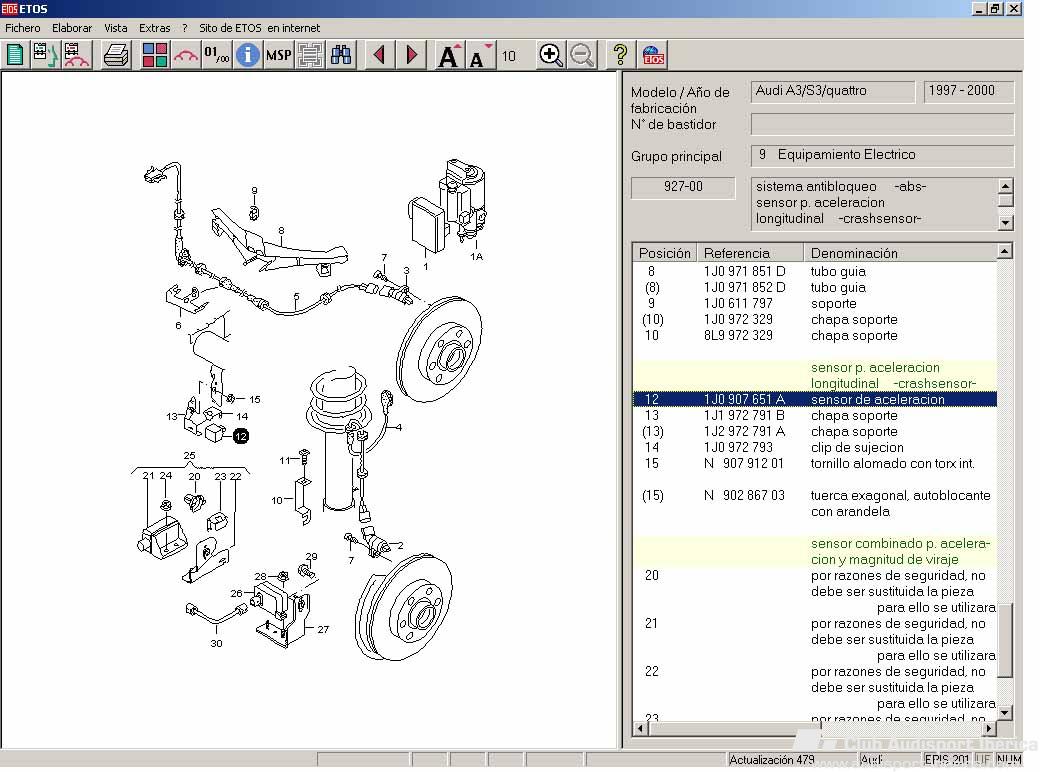Screen dimensions: 1040x772
Task: Click the 01/00 toolbar icon
Action: coord(216,55)
